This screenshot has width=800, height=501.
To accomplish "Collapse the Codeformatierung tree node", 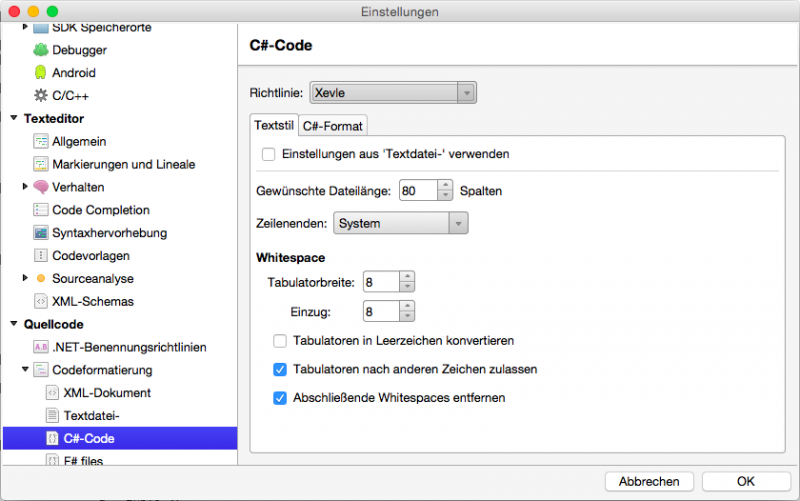I will 26,370.
